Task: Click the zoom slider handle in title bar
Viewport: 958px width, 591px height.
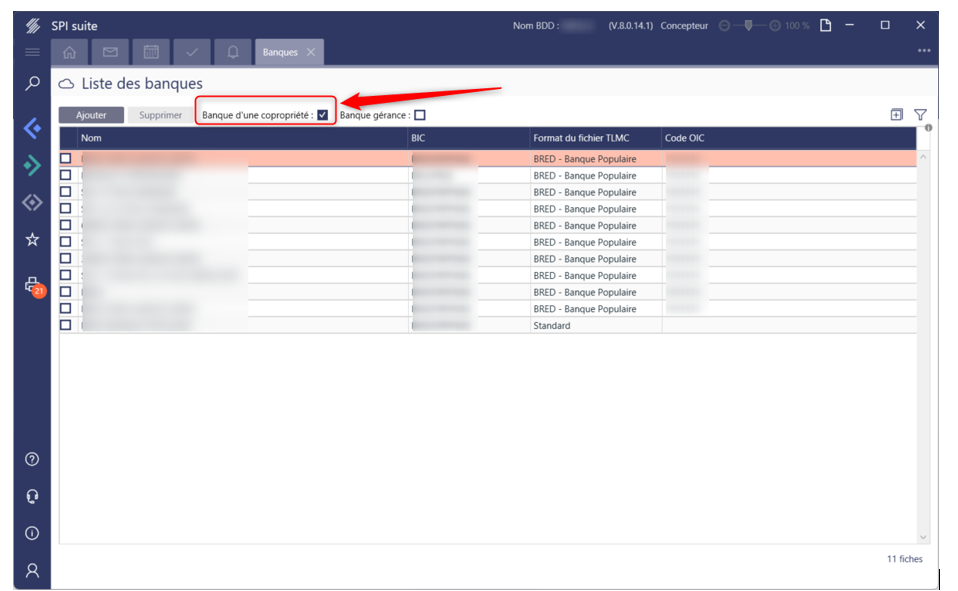Action: pyautogui.click(x=748, y=25)
